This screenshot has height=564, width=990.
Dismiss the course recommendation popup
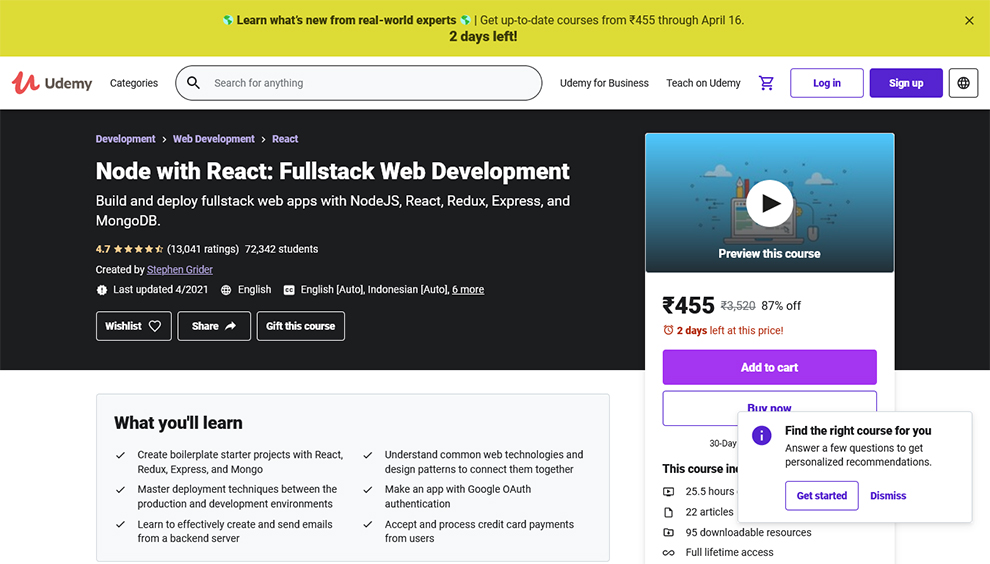coord(888,496)
